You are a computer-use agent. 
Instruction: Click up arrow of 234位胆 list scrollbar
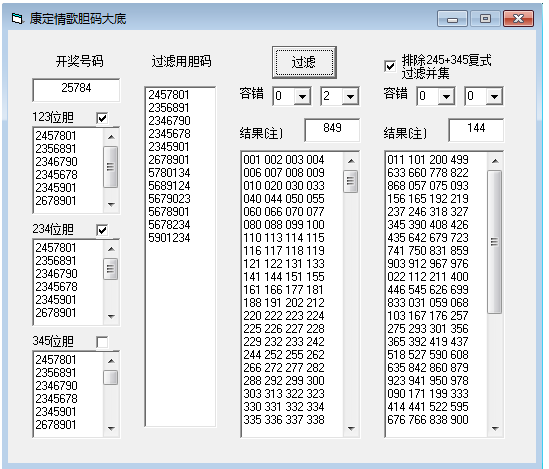tap(111, 249)
